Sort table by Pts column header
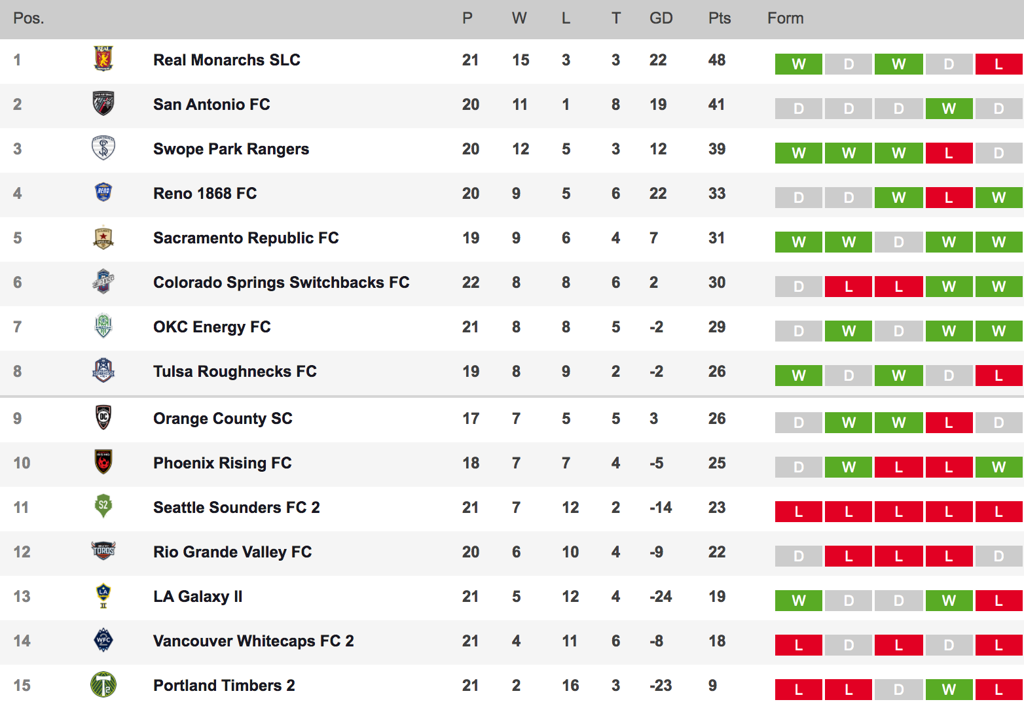Image resolution: width=1024 pixels, height=704 pixels. 719,18
